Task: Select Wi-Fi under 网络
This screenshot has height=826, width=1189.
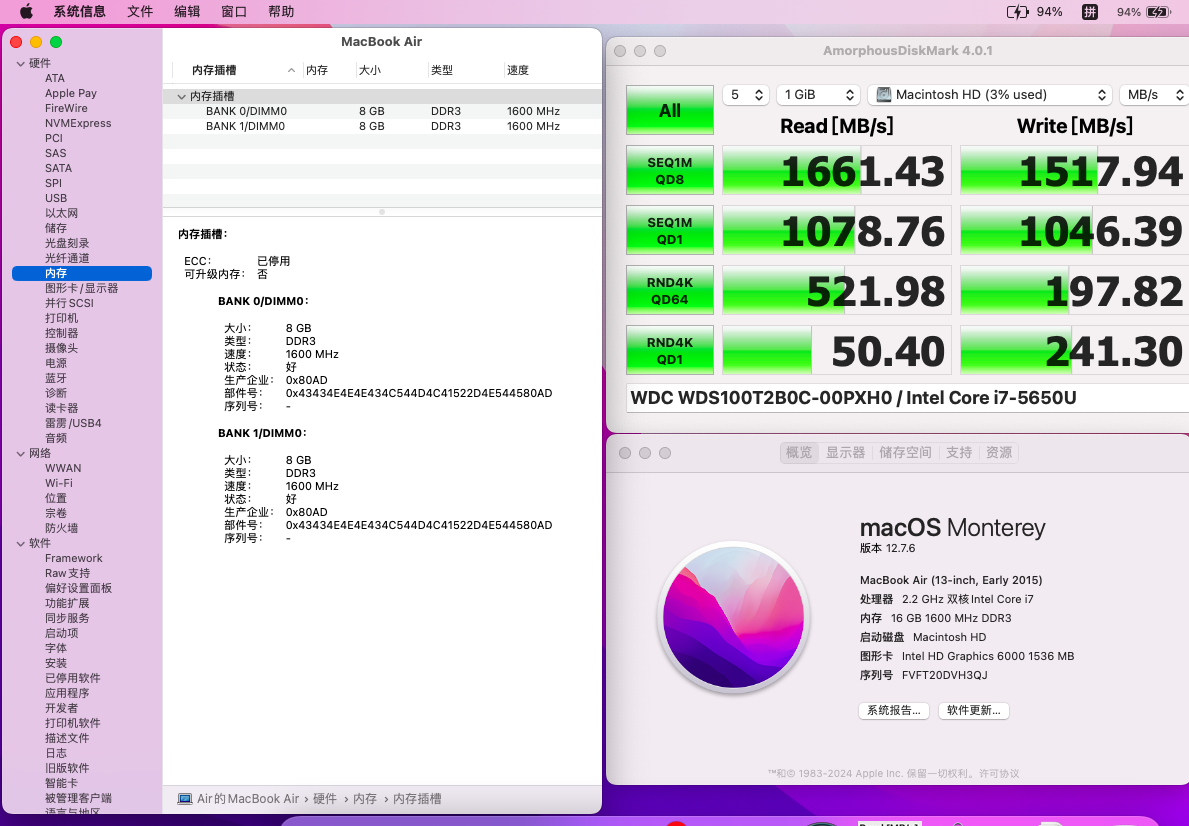Action: 59,483
